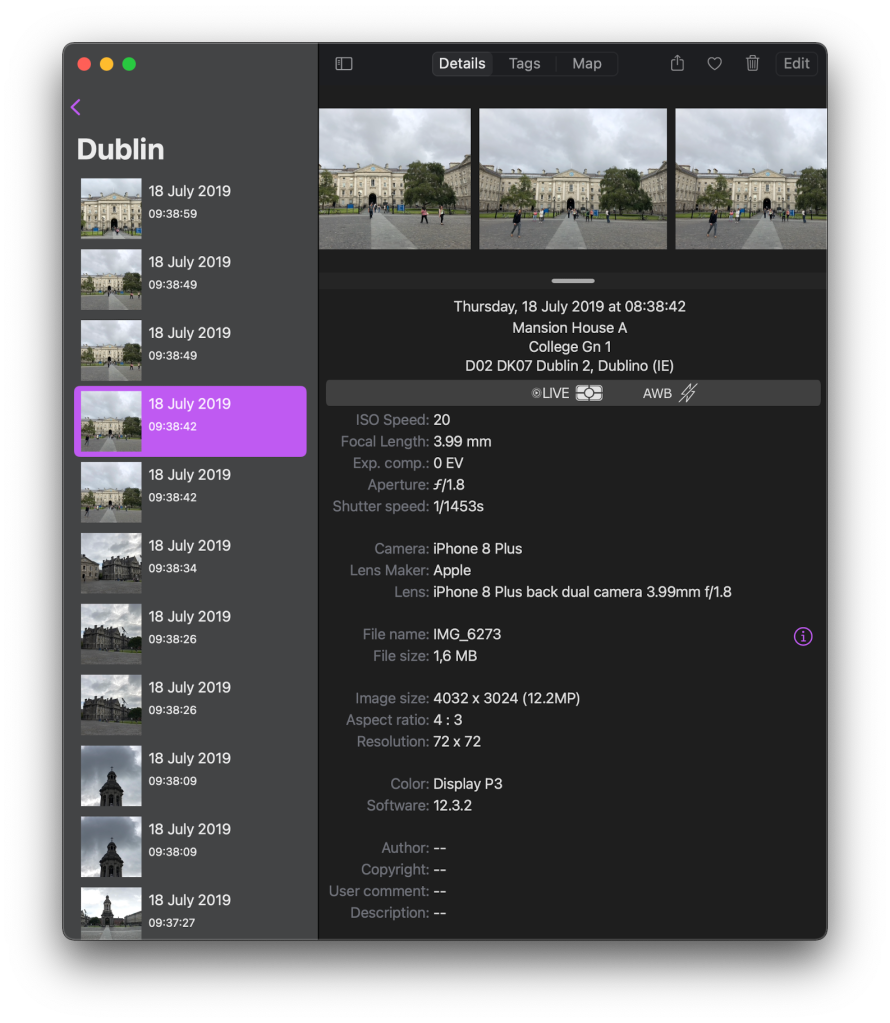Delete this photo using the trash icon
This screenshot has width=890, height=1023.
pyautogui.click(x=752, y=63)
